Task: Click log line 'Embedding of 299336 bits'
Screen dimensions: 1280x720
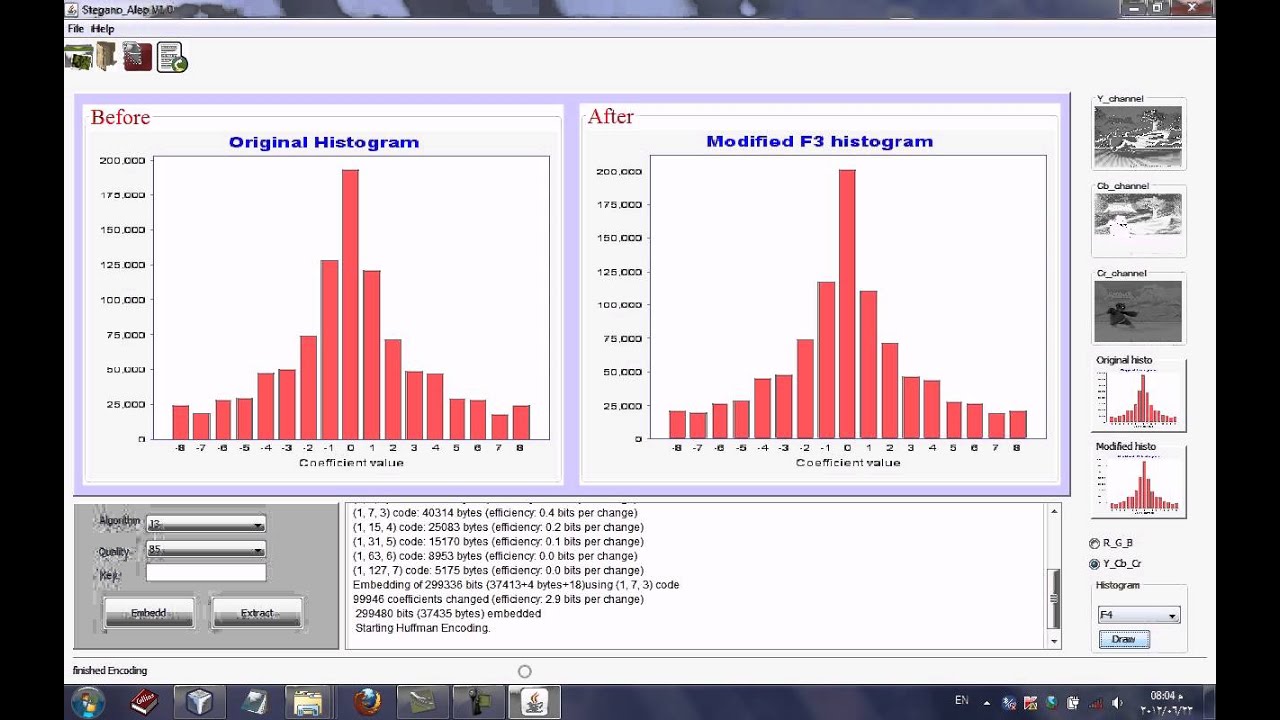Action: [516, 585]
